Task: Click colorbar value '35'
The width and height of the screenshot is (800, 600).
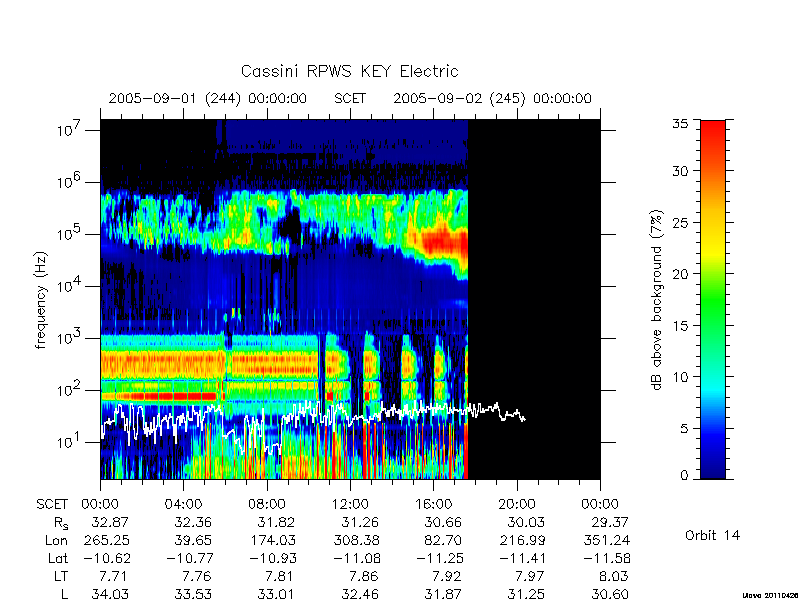Action: coord(680,124)
